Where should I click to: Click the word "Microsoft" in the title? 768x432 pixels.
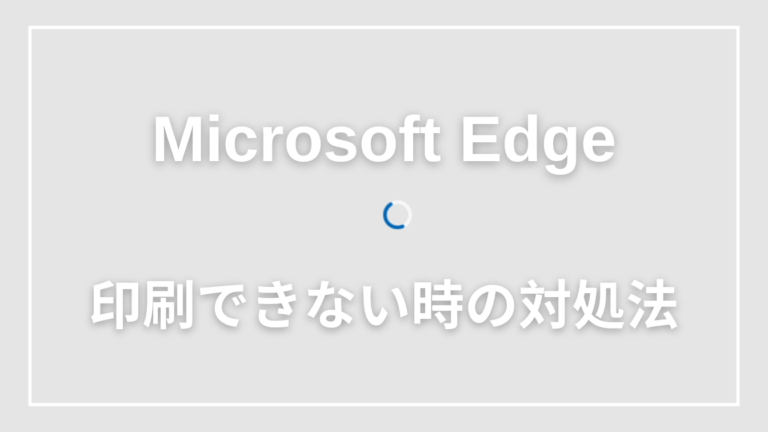click(297, 140)
